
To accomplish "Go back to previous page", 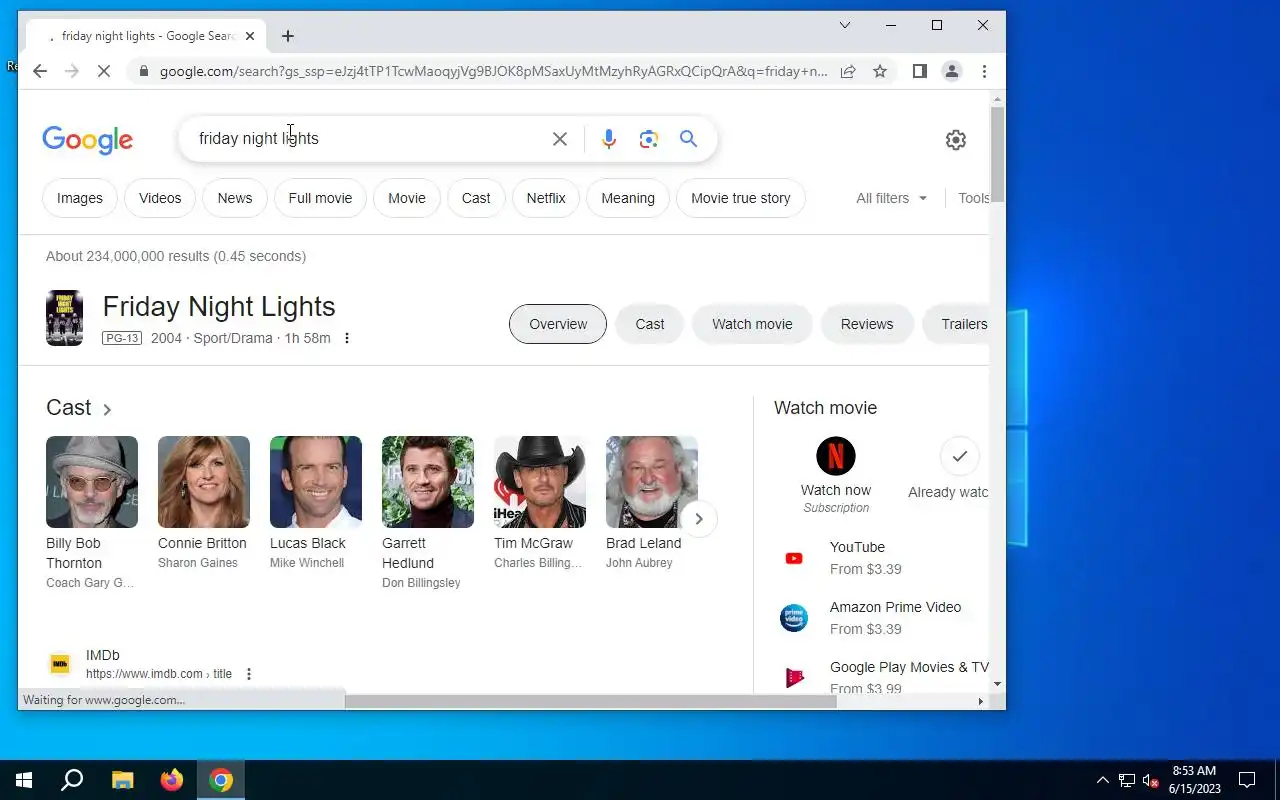I will pyautogui.click(x=40, y=71).
